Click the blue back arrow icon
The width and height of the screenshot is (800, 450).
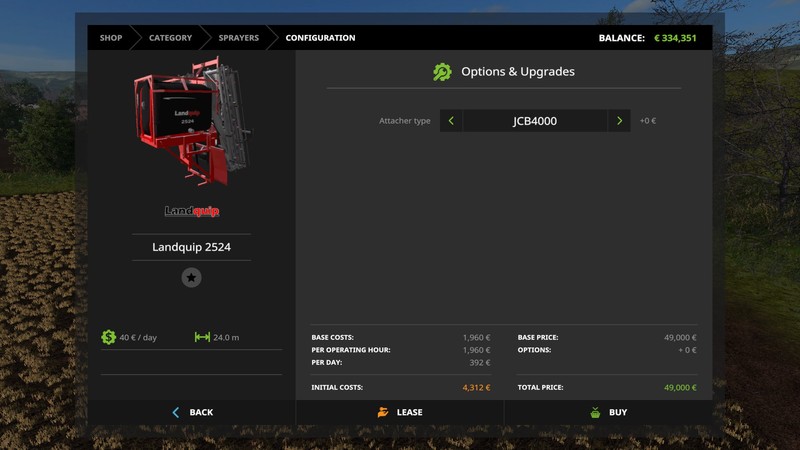(176, 412)
